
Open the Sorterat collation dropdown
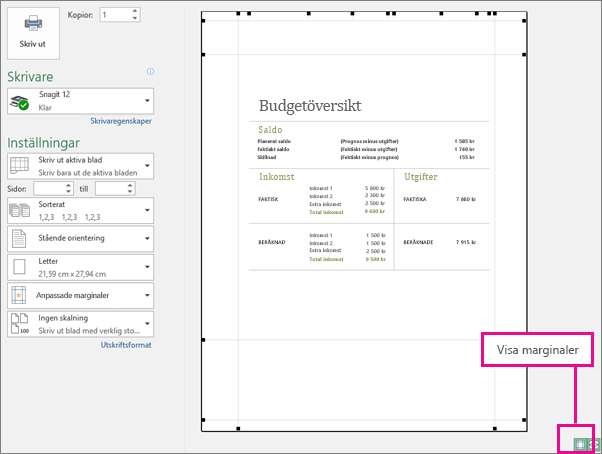coord(80,210)
